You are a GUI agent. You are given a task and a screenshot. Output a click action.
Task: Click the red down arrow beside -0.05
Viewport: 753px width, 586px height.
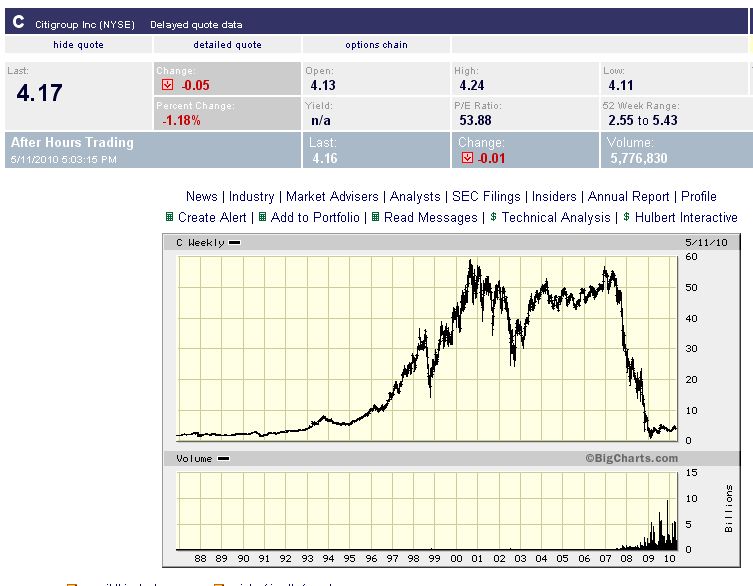[168, 85]
